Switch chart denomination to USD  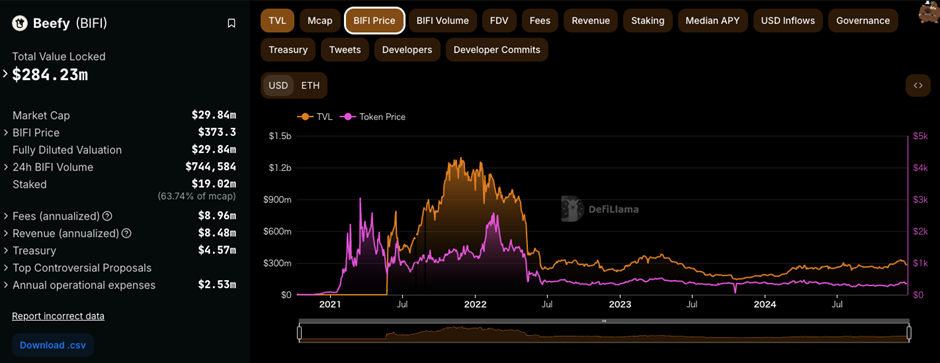click(x=278, y=85)
